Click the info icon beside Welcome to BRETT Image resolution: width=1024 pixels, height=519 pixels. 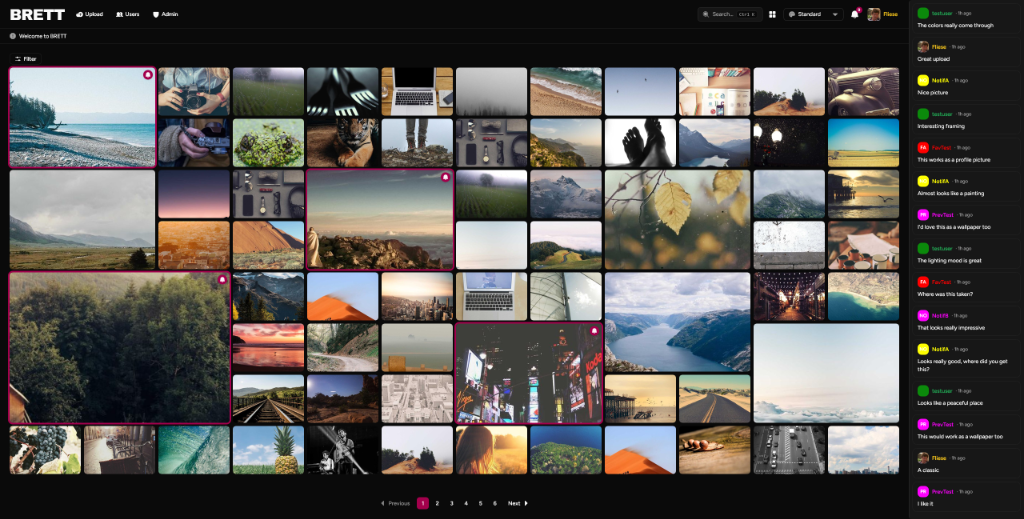pyautogui.click(x=12, y=36)
